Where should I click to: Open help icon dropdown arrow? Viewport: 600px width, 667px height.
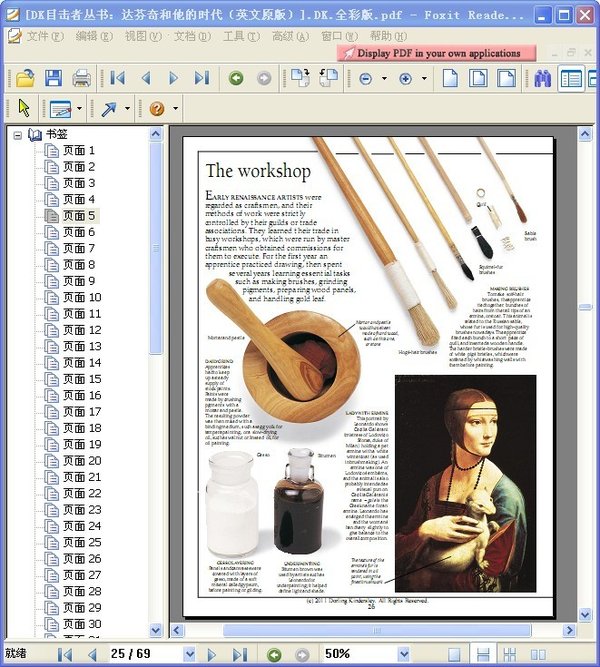tap(175, 109)
